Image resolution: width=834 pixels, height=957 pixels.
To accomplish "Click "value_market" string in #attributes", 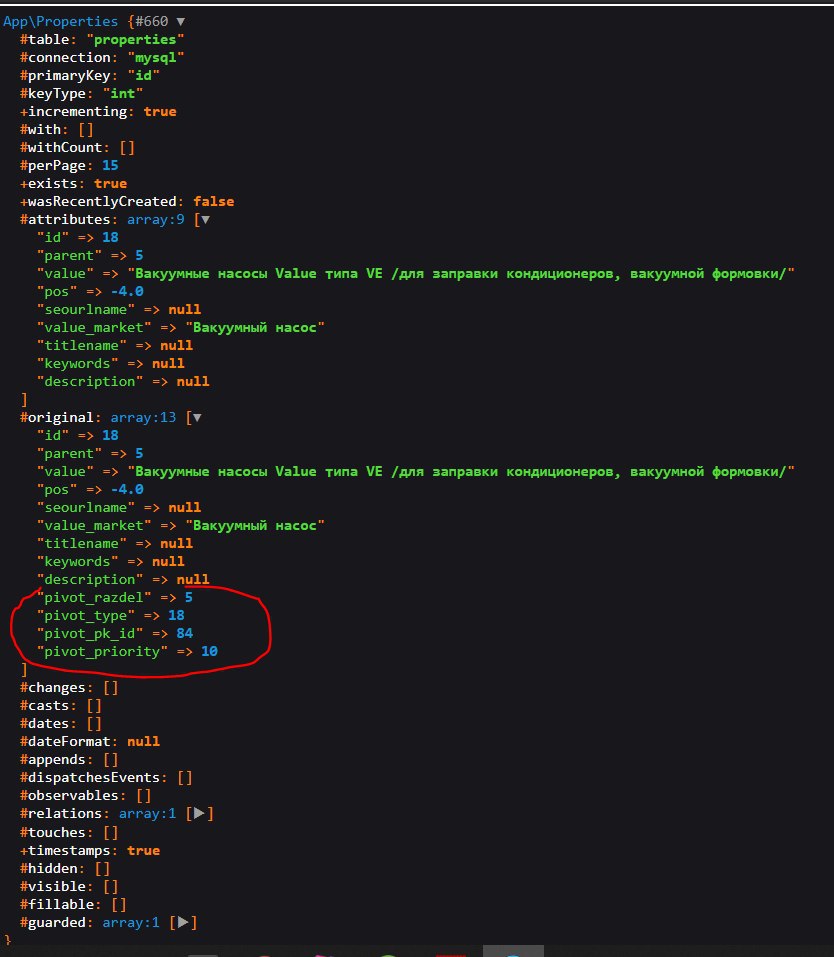I will point(255,328).
